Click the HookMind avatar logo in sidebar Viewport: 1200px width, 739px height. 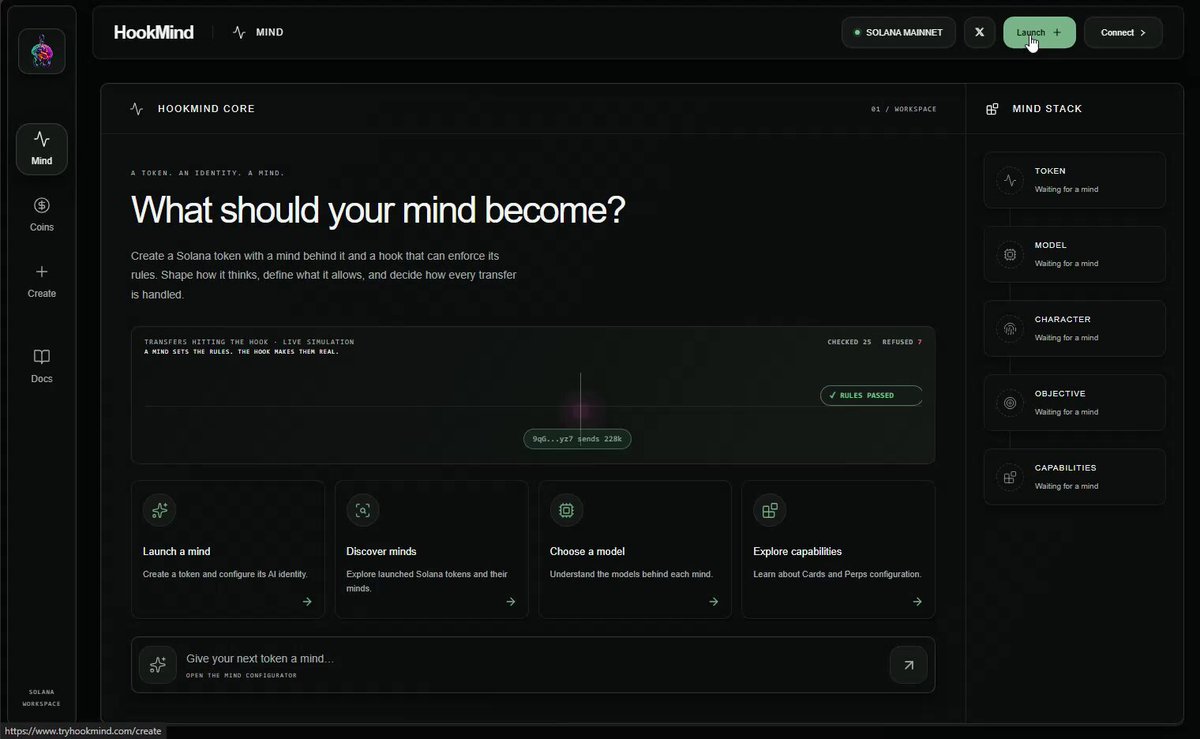(x=42, y=51)
